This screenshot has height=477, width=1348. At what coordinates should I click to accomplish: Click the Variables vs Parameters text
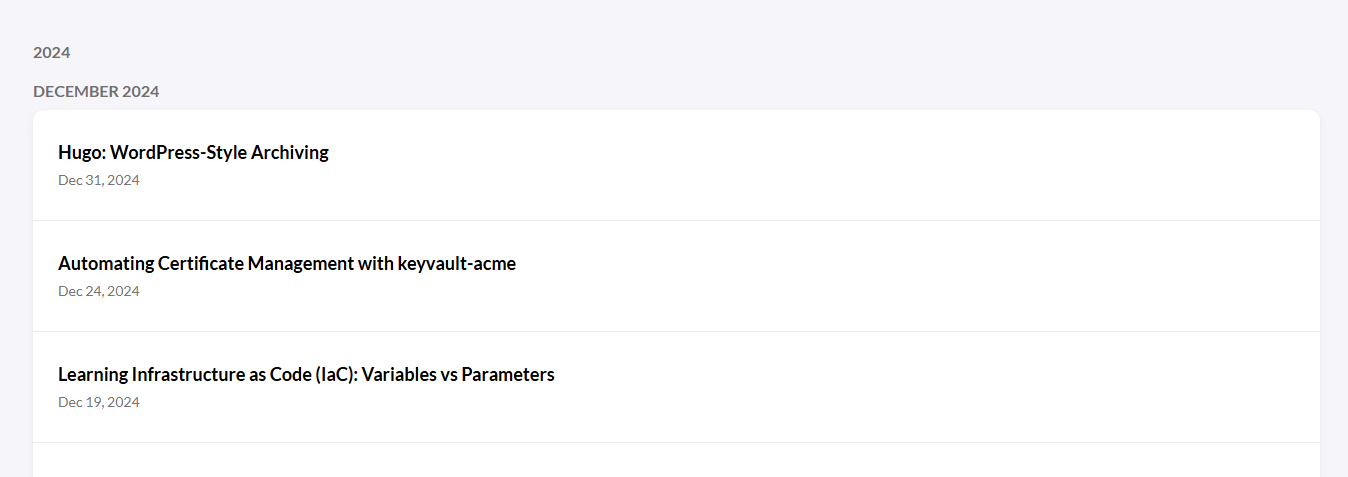458,375
